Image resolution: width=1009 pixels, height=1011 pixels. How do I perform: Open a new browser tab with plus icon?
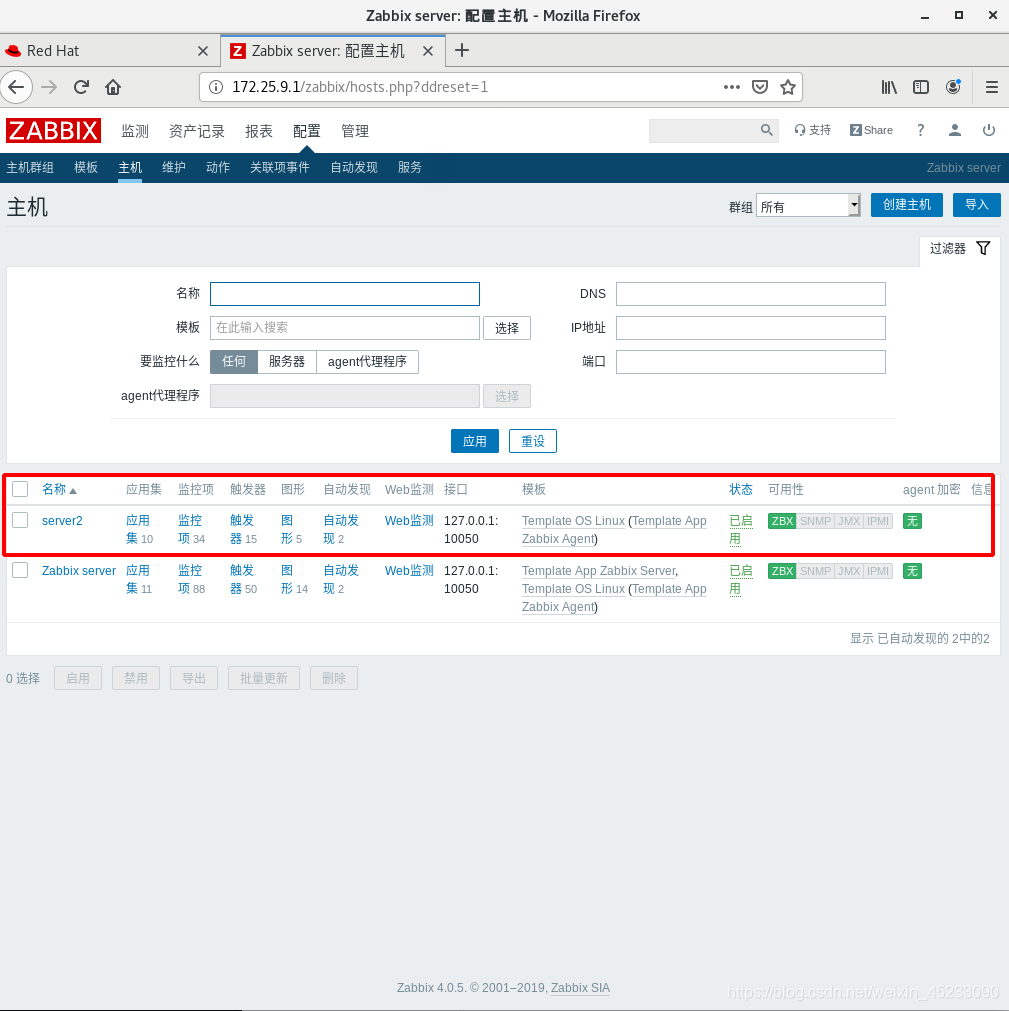point(462,50)
